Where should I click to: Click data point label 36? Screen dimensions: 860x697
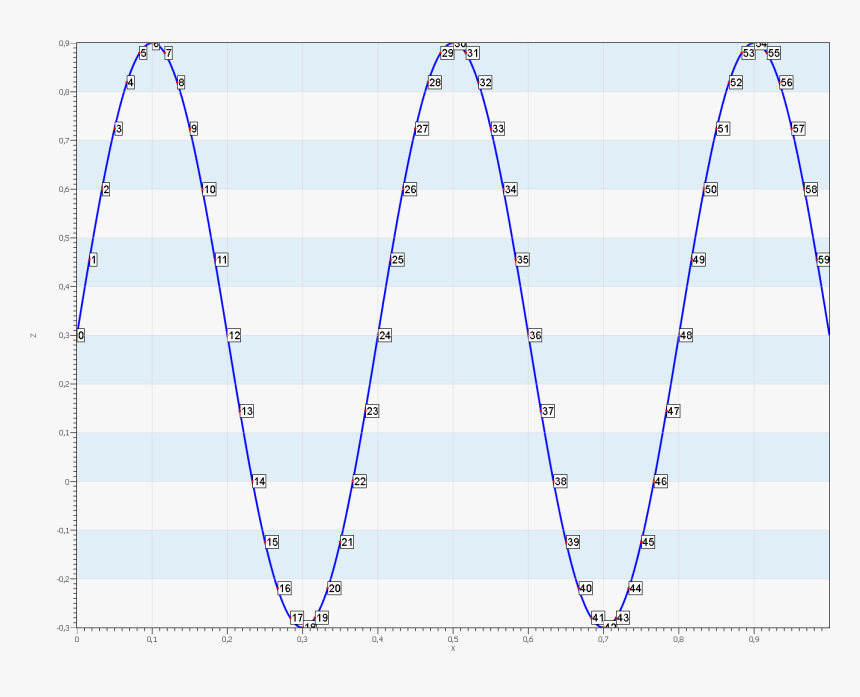point(535,336)
